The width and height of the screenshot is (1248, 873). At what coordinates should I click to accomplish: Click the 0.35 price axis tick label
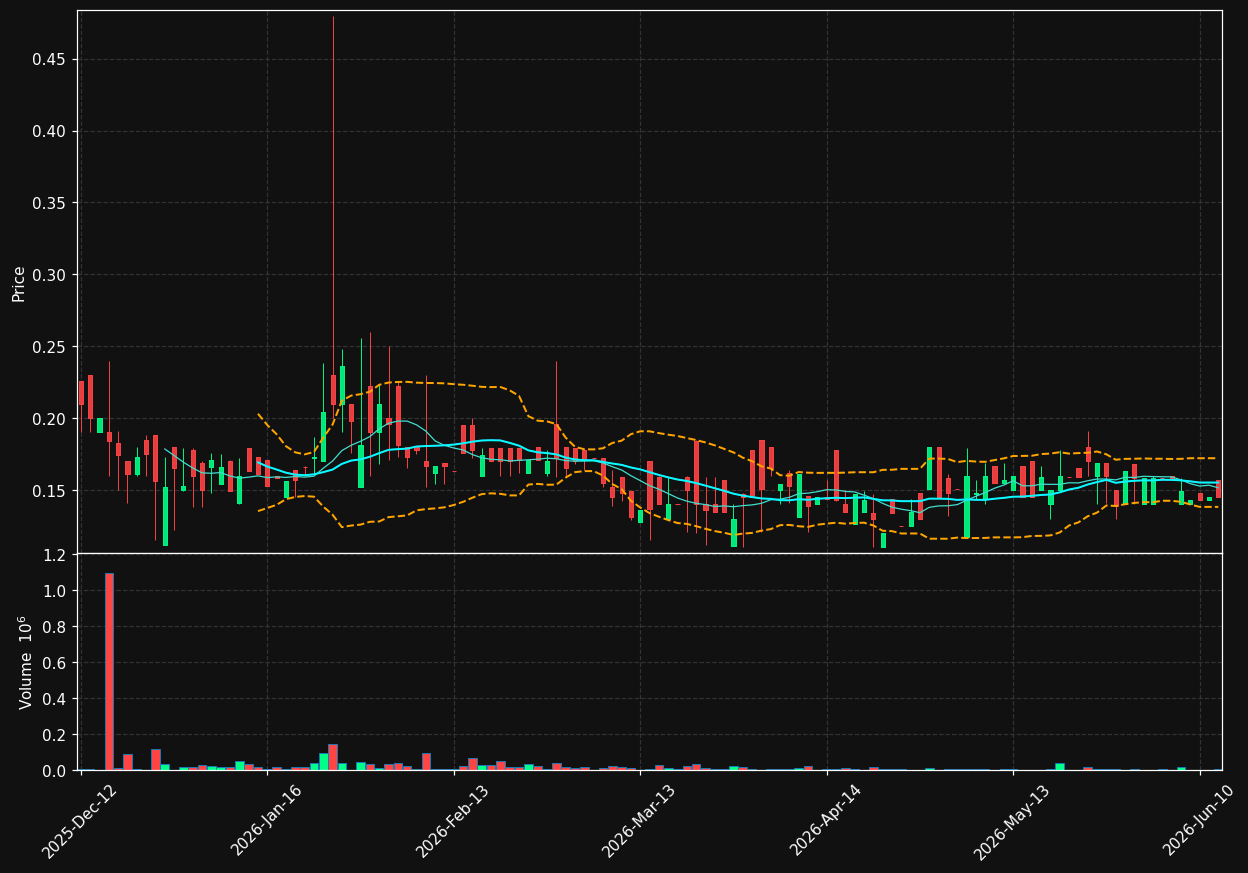[x=49, y=203]
